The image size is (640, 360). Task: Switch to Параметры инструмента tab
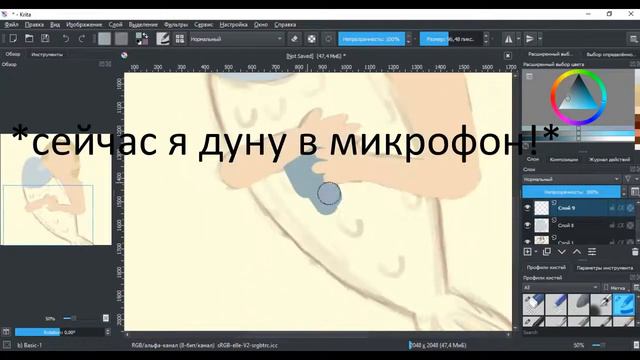click(x=604, y=268)
